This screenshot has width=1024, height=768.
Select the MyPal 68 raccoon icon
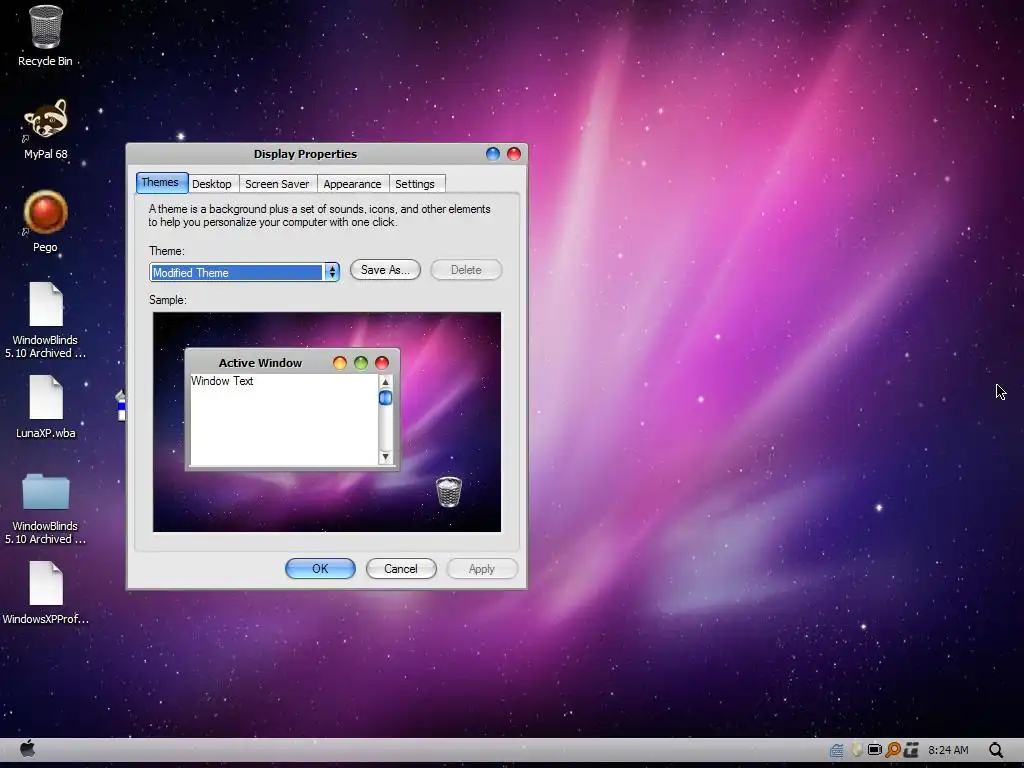46,119
